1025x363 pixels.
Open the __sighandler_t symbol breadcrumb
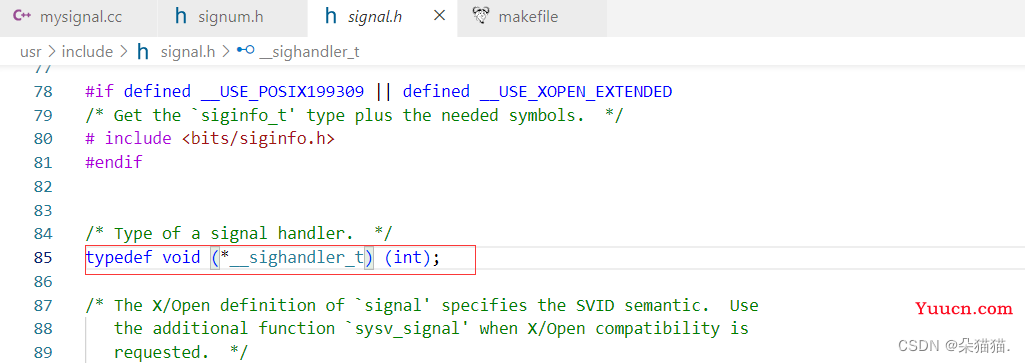point(309,52)
